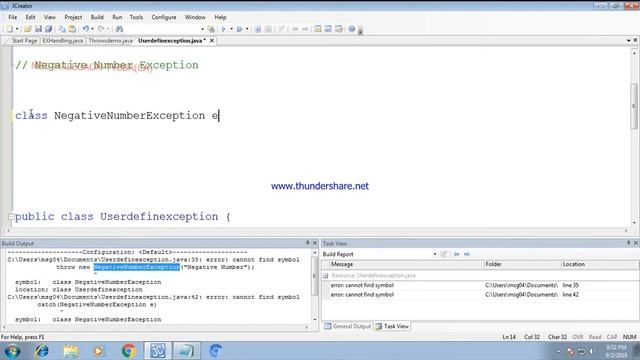Switch to the General Output tab

click(x=347, y=326)
